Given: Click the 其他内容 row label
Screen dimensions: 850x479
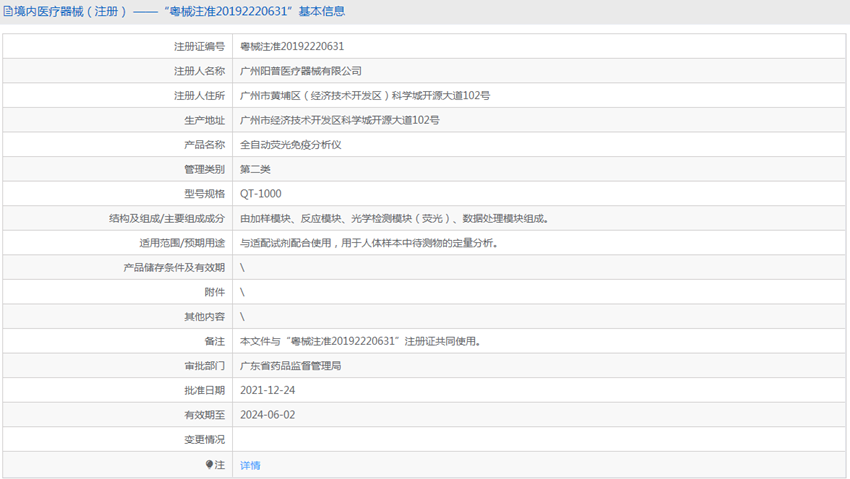Looking at the screenshot, I should click(204, 316).
